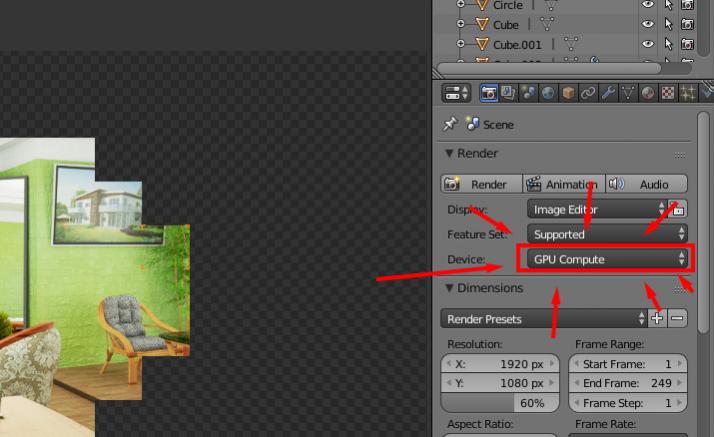Open the Device GPU Compute dropdown
Image resolution: width=714 pixels, height=437 pixels.
pos(607,259)
